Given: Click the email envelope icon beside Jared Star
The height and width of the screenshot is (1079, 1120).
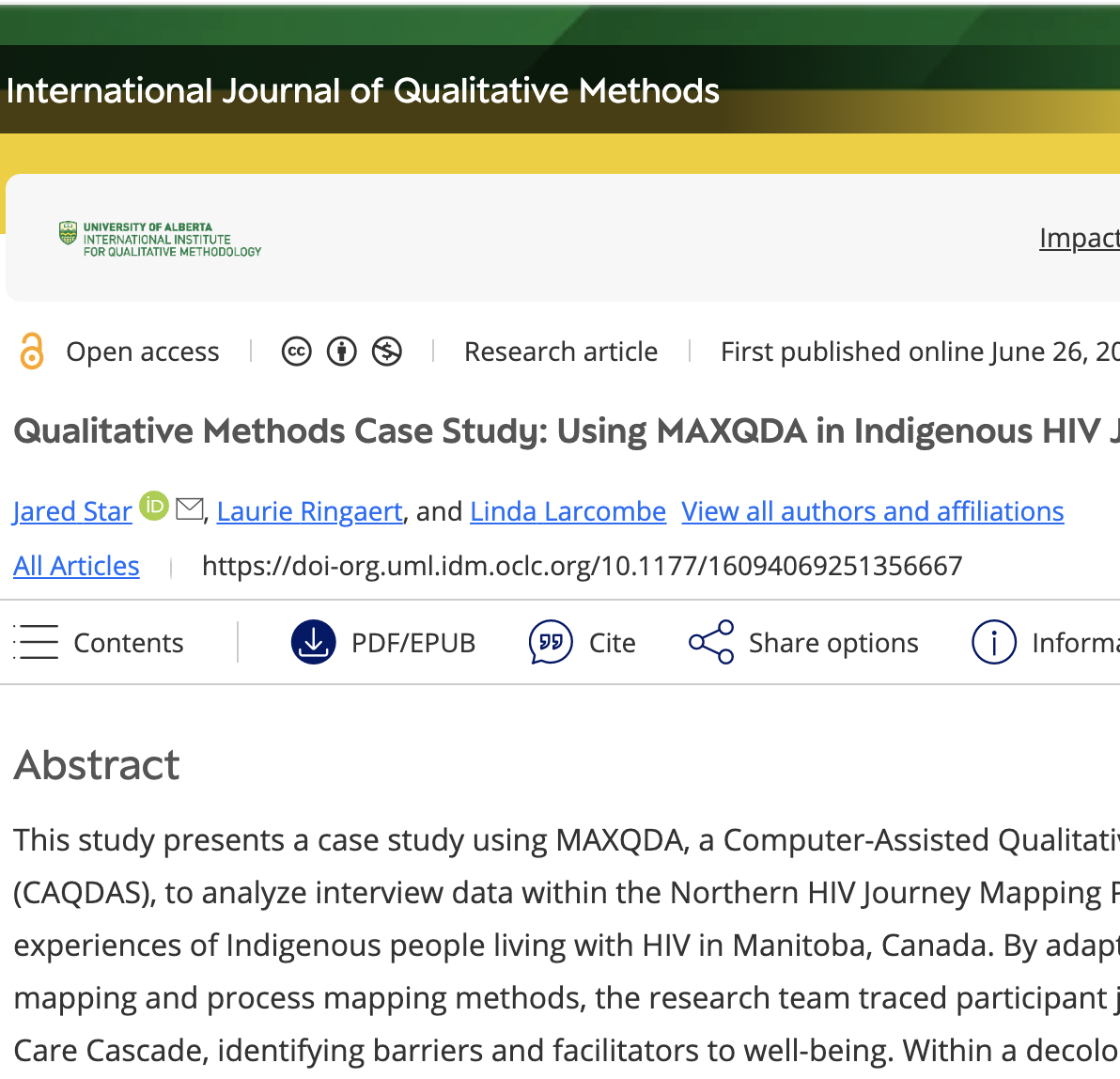Looking at the screenshot, I should [x=189, y=508].
